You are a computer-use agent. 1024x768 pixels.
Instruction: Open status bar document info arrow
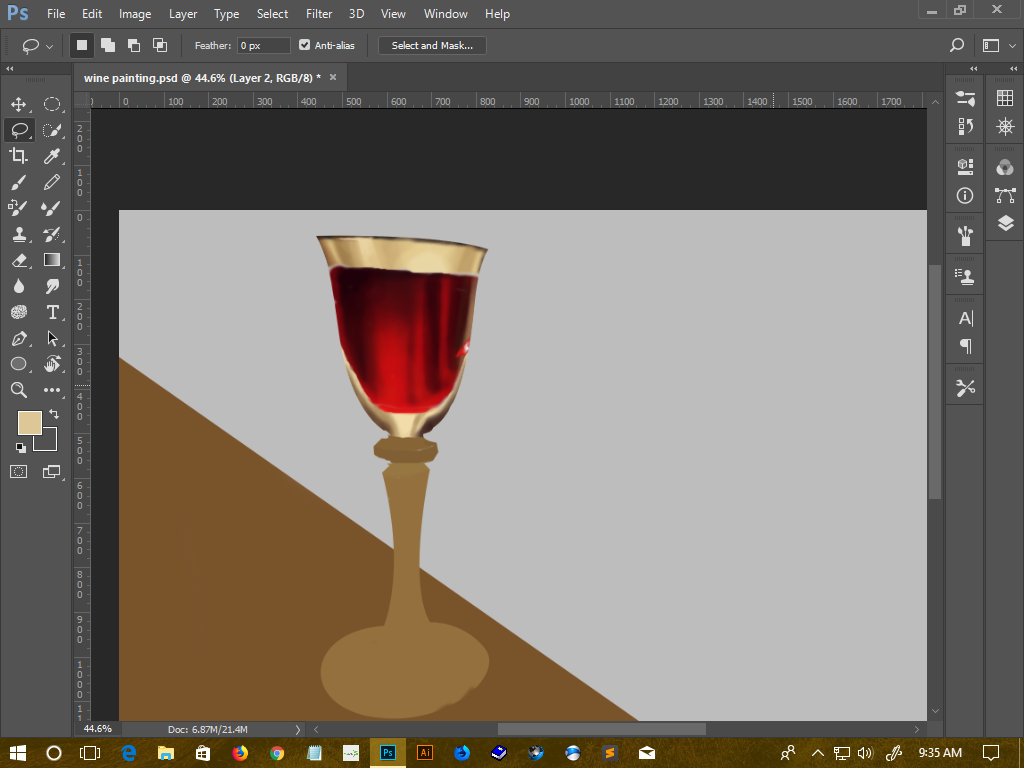coord(298,729)
